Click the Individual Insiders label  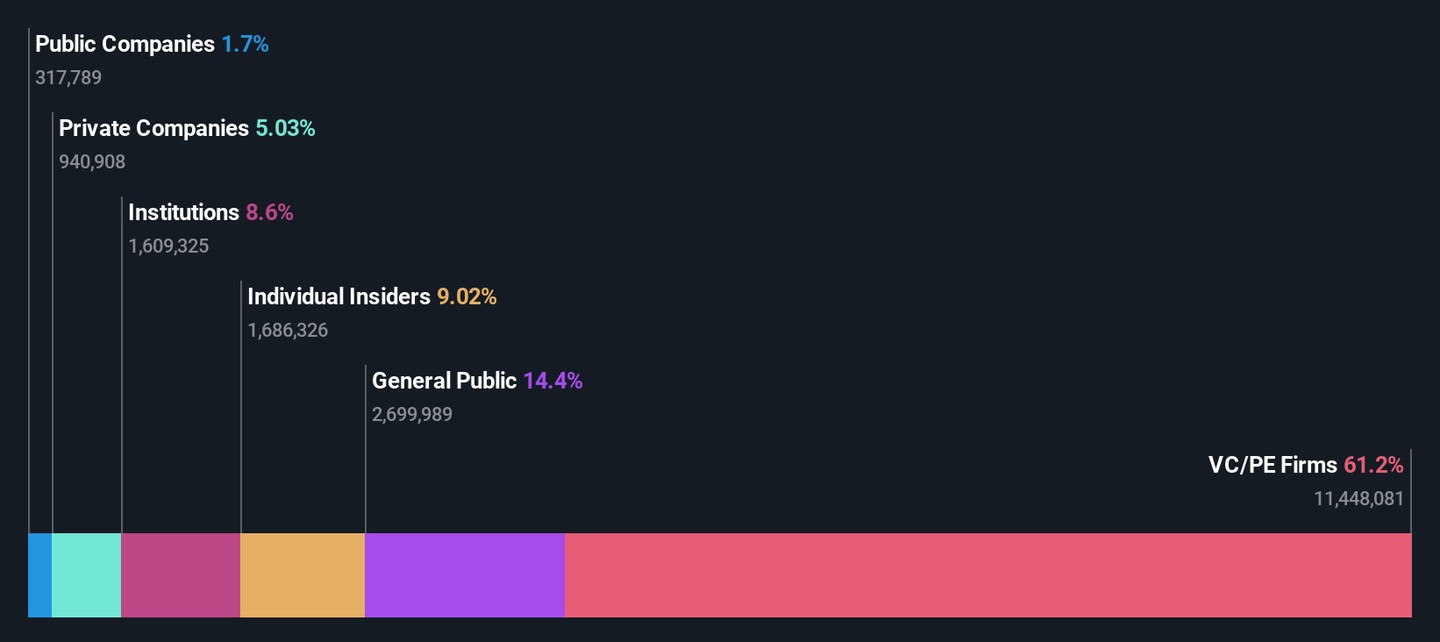point(339,296)
